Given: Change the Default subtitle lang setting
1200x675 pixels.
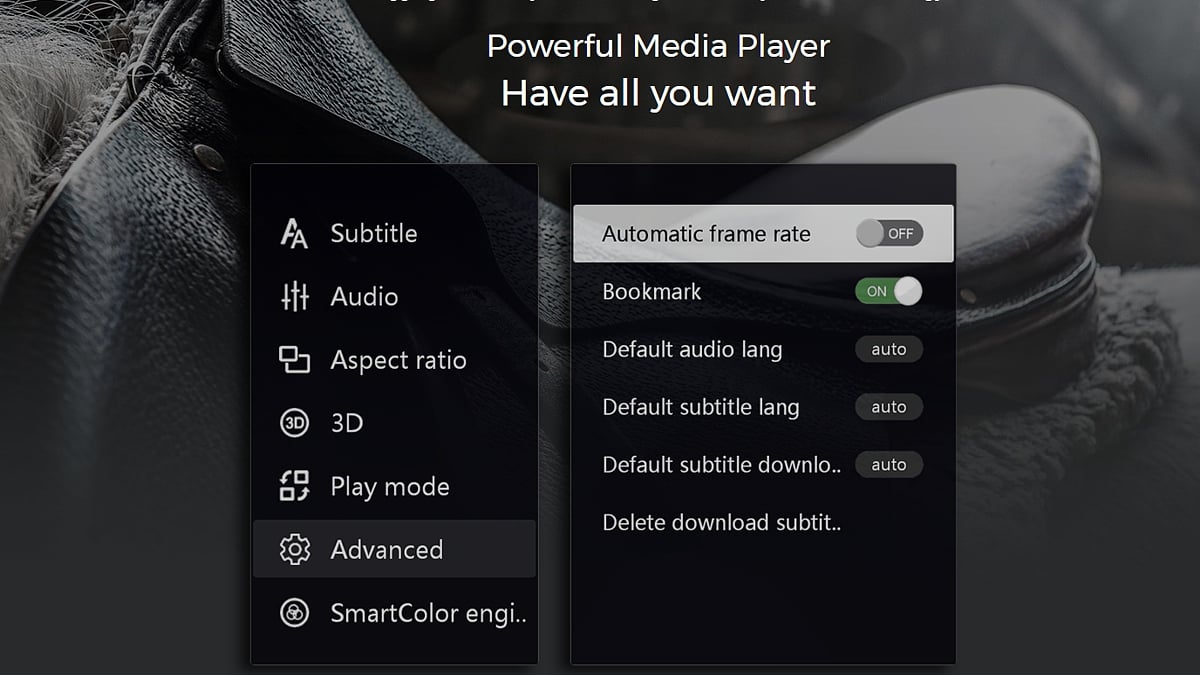Looking at the screenshot, I should point(888,407).
